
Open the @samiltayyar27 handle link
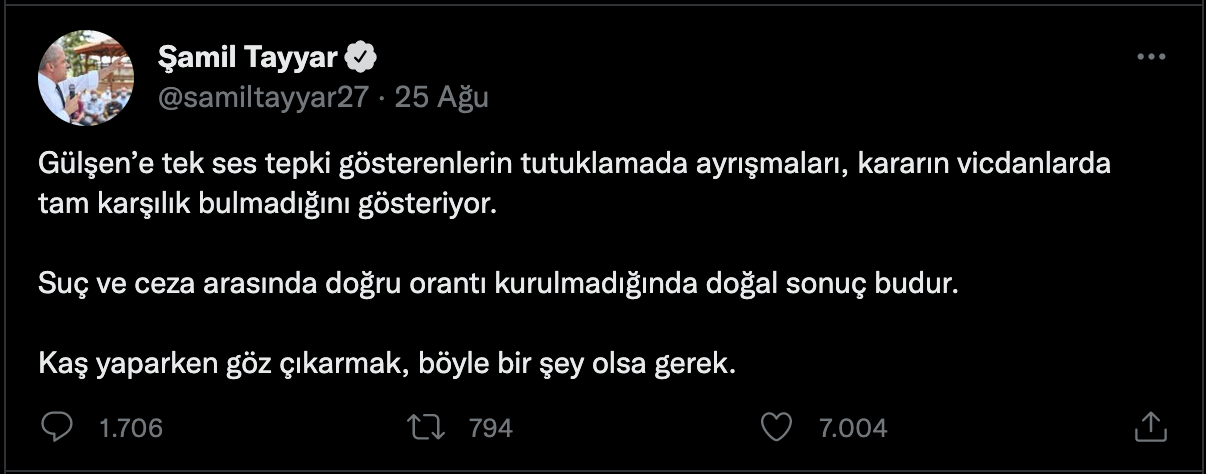(x=264, y=97)
